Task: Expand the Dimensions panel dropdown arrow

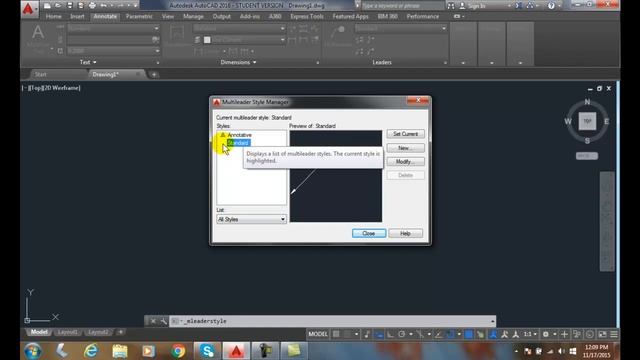Action: (255, 62)
